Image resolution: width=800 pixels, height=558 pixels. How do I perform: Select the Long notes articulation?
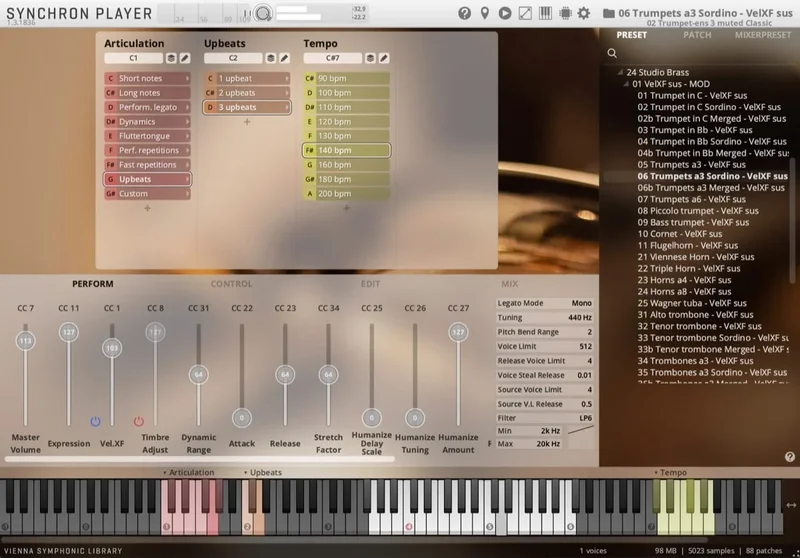(x=147, y=93)
